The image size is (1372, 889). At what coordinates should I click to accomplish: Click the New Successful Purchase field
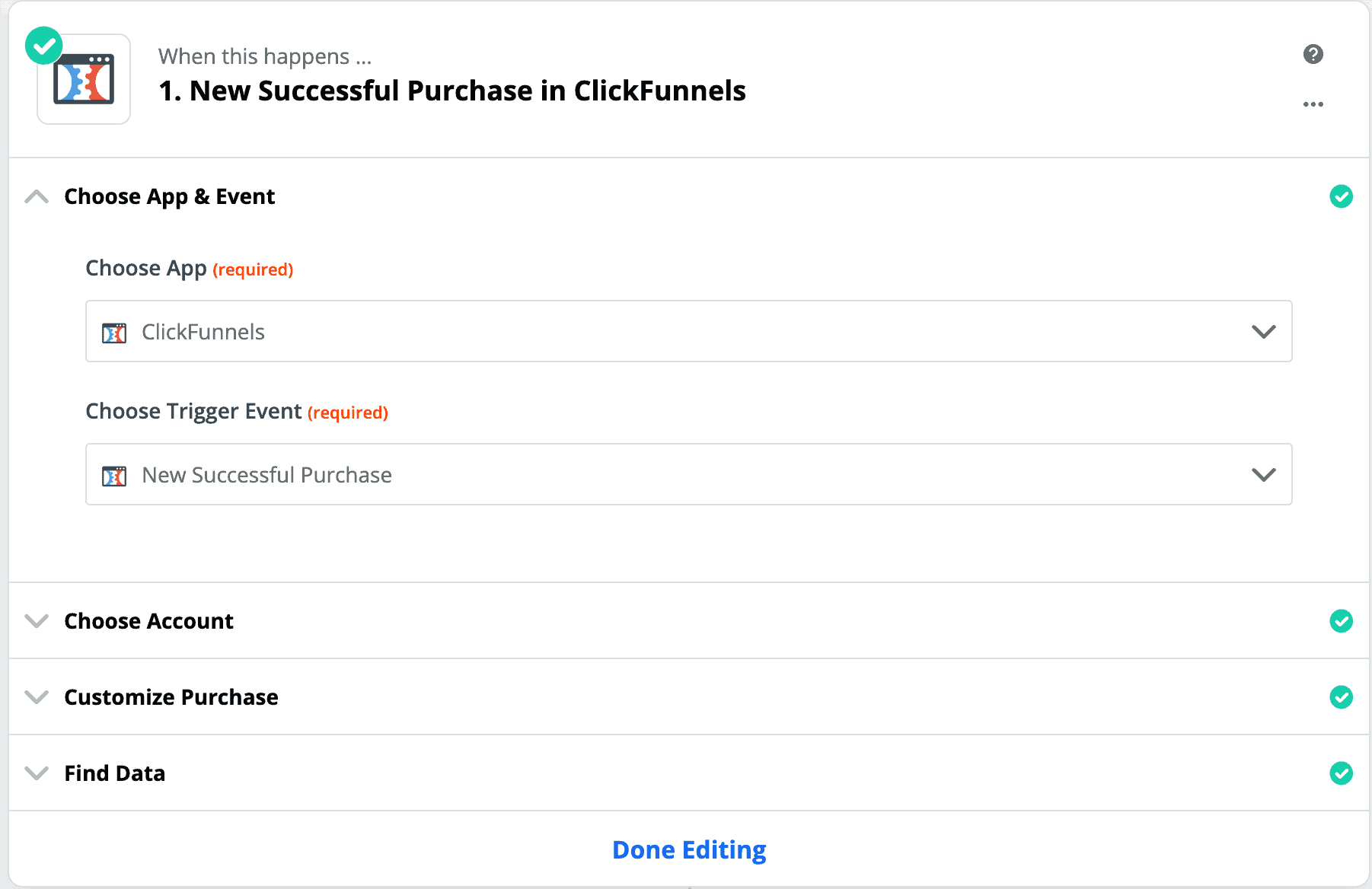coord(689,474)
